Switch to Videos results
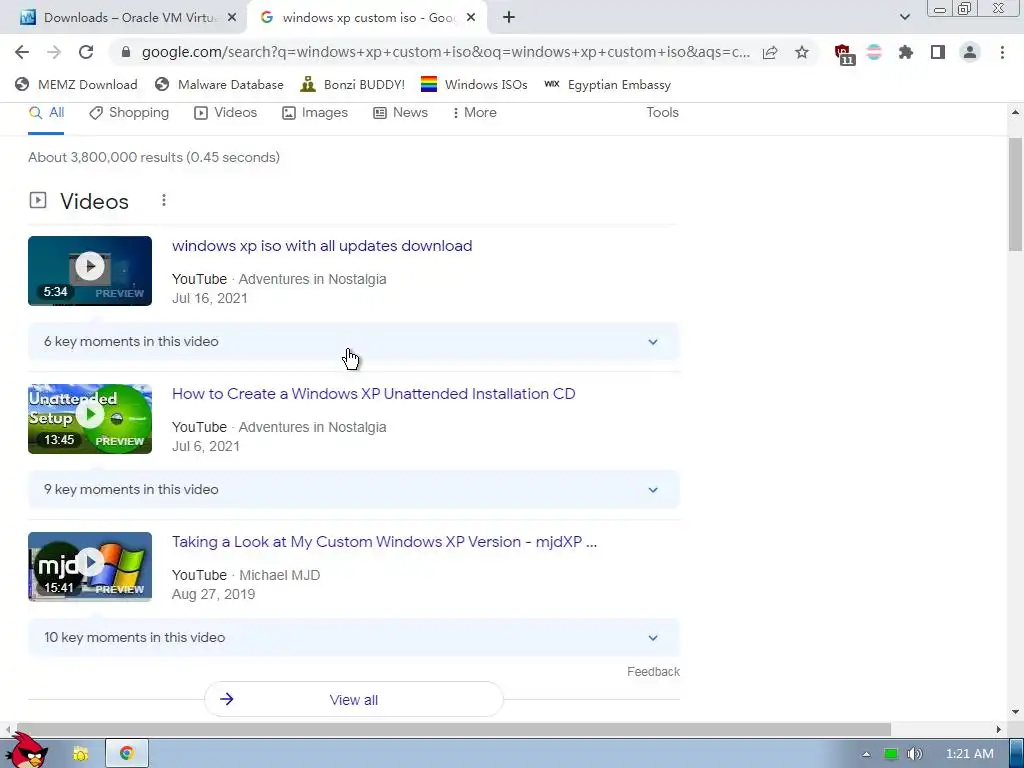 coord(226,112)
